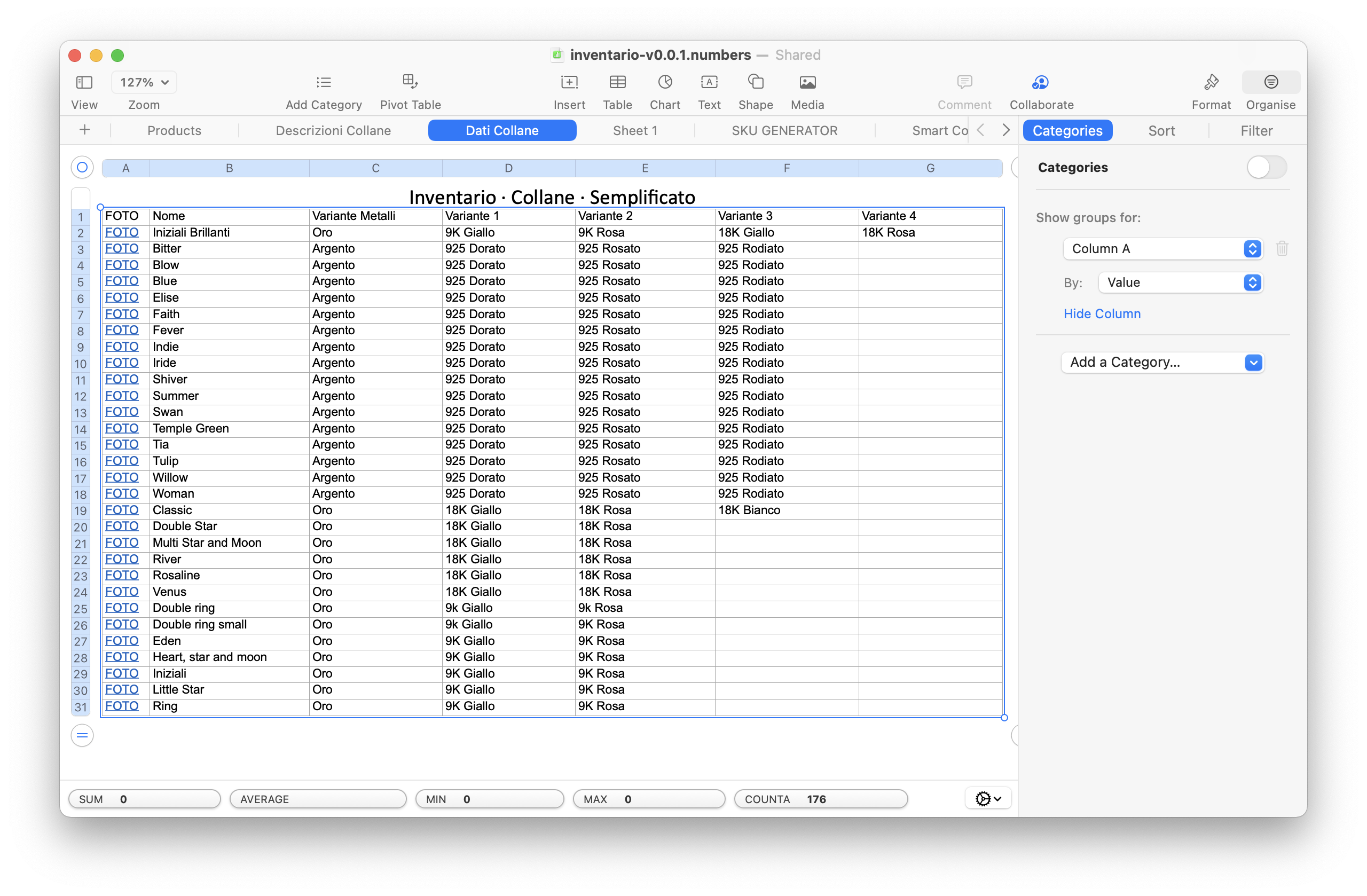The image size is (1367, 896).
Task: Open the Collaborate icon
Action: [x=1041, y=83]
